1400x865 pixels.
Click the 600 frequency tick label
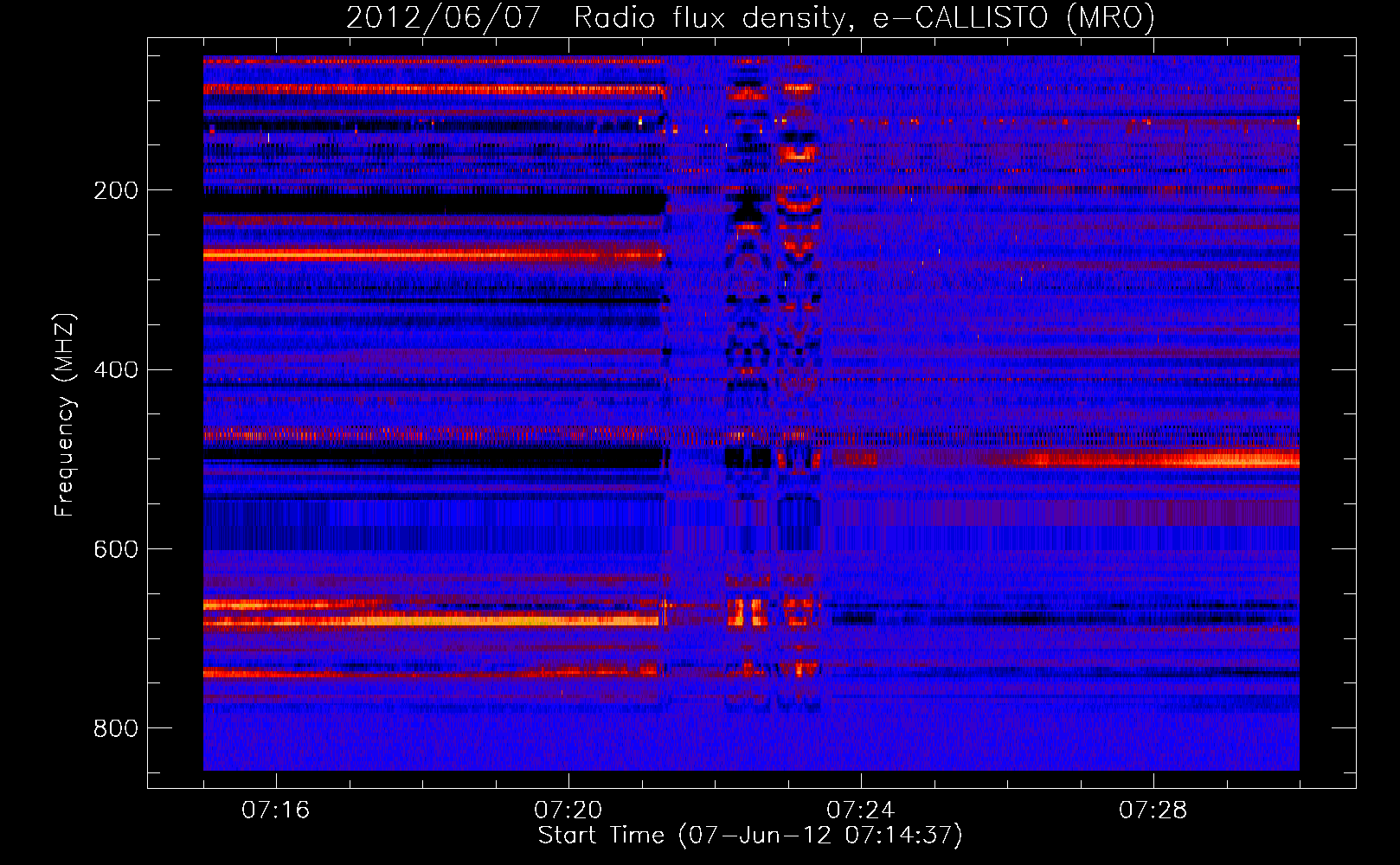(x=116, y=549)
